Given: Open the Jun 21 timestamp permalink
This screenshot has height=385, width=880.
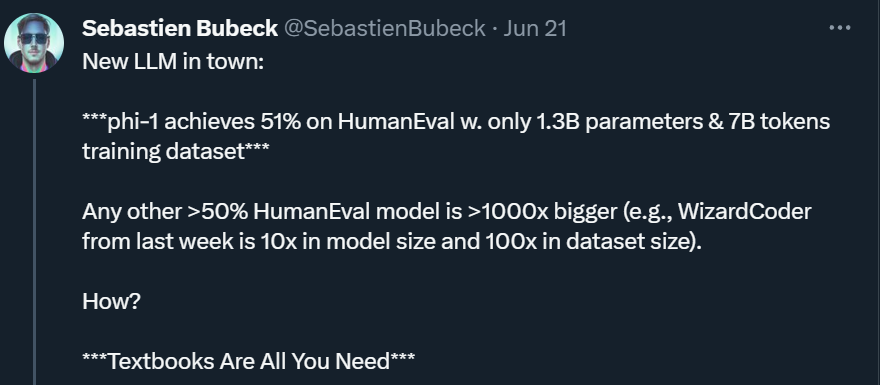Looking at the screenshot, I should [x=535, y=28].
